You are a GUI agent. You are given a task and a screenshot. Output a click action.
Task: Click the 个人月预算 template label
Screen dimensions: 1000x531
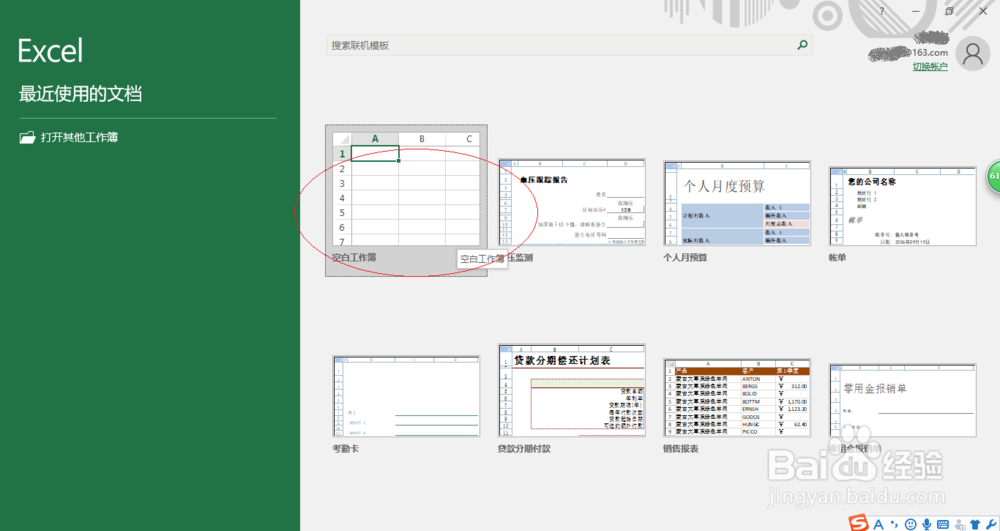tap(685, 258)
